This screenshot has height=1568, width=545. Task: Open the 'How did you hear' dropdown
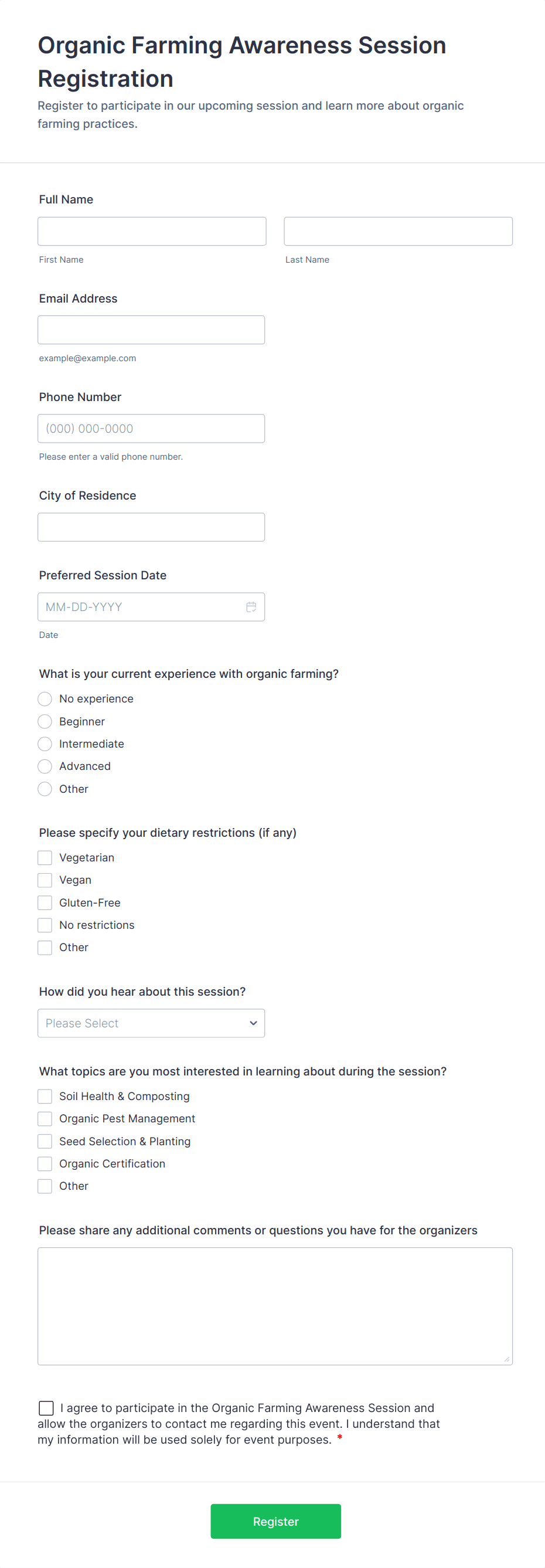(151, 1023)
